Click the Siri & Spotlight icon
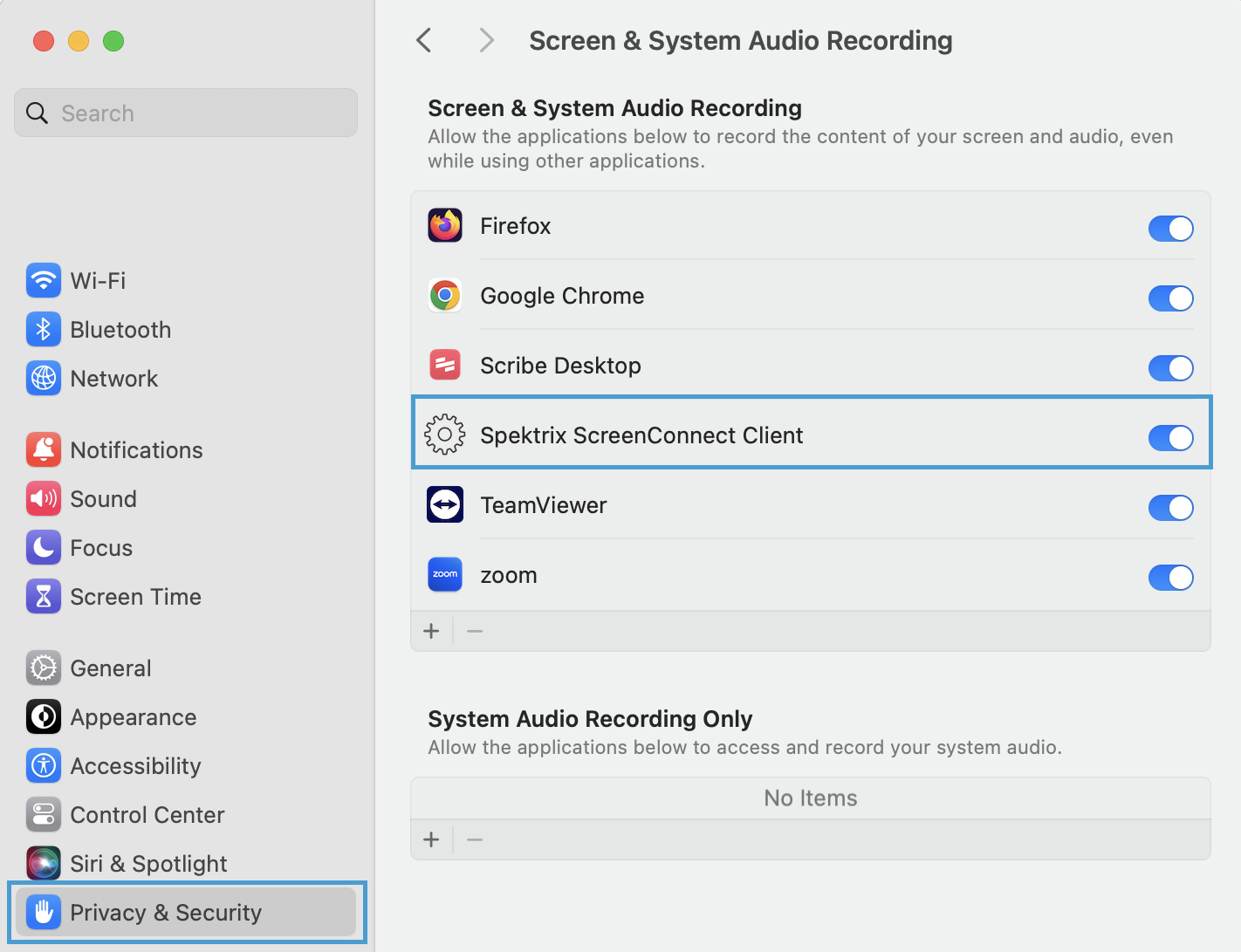The width and height of the screenshot is (1241, 952). coord(44,864)
